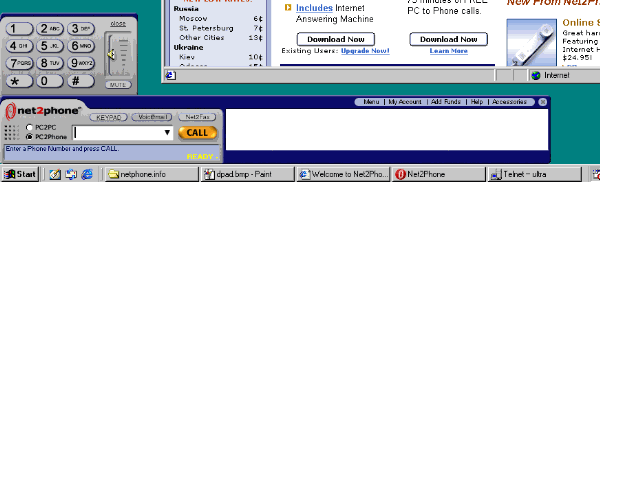640x480 pixels.
Task: Switch to Telnet - ultra taskbar button
Action: coord(535,174)
